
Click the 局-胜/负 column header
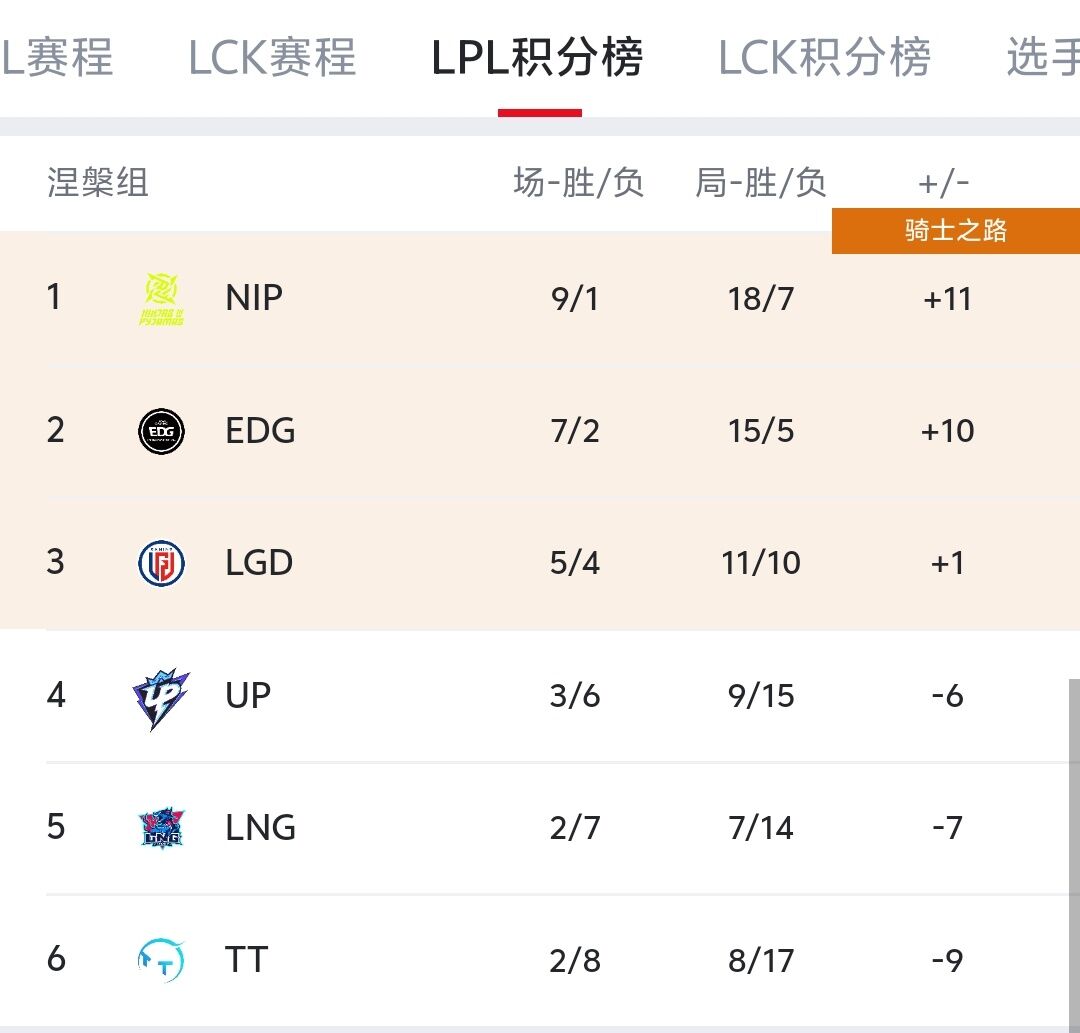(761, 183)
